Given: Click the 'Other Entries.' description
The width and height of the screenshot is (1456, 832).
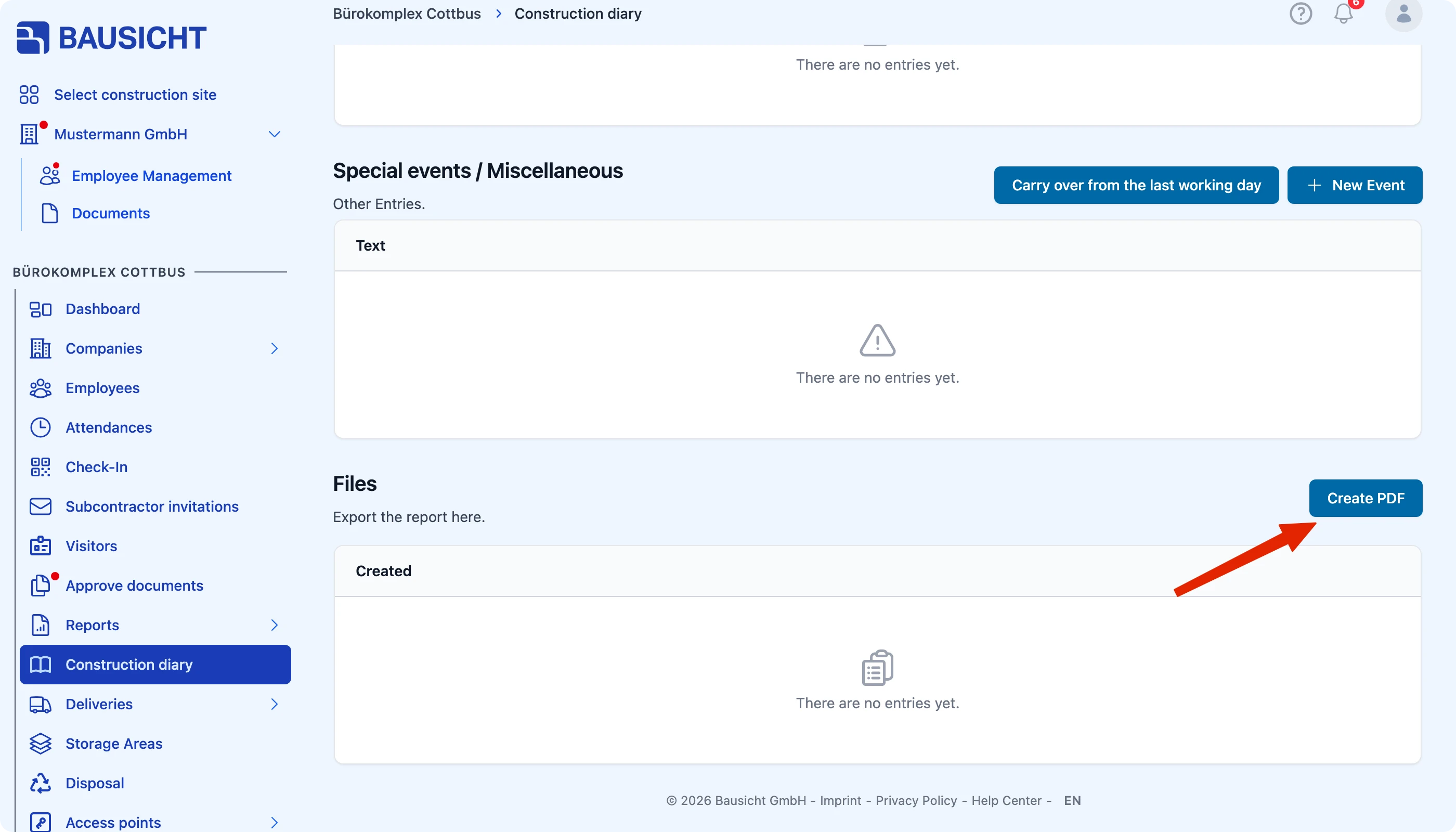Looking at the screenshot, I should (379, 203).
